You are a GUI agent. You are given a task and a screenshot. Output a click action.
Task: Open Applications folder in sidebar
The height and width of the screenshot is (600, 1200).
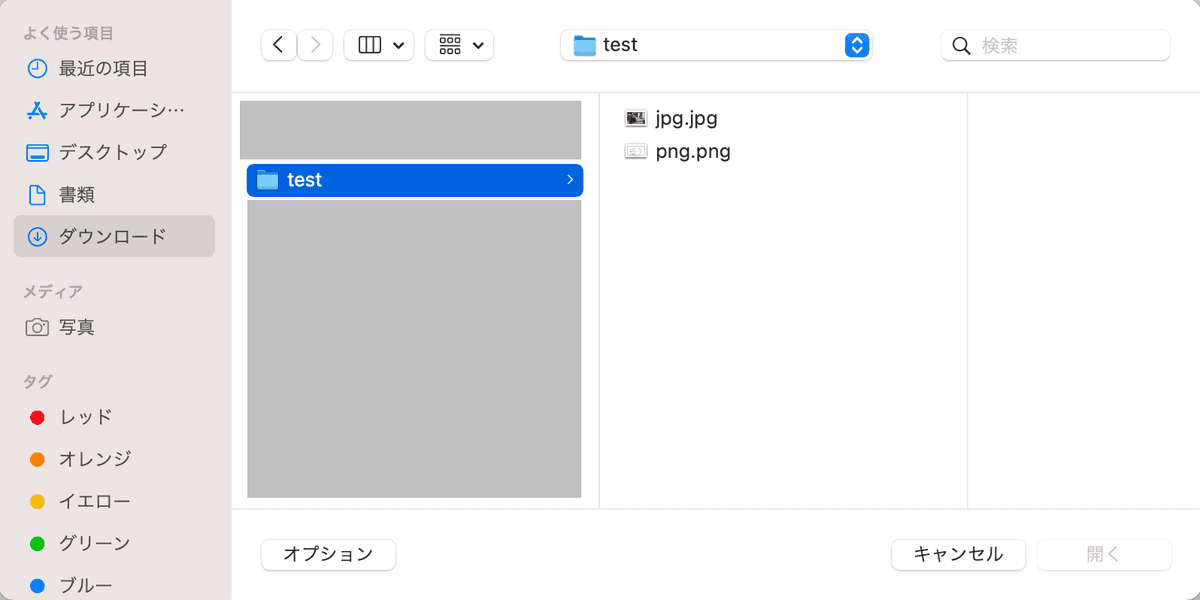tap(121, 110)
